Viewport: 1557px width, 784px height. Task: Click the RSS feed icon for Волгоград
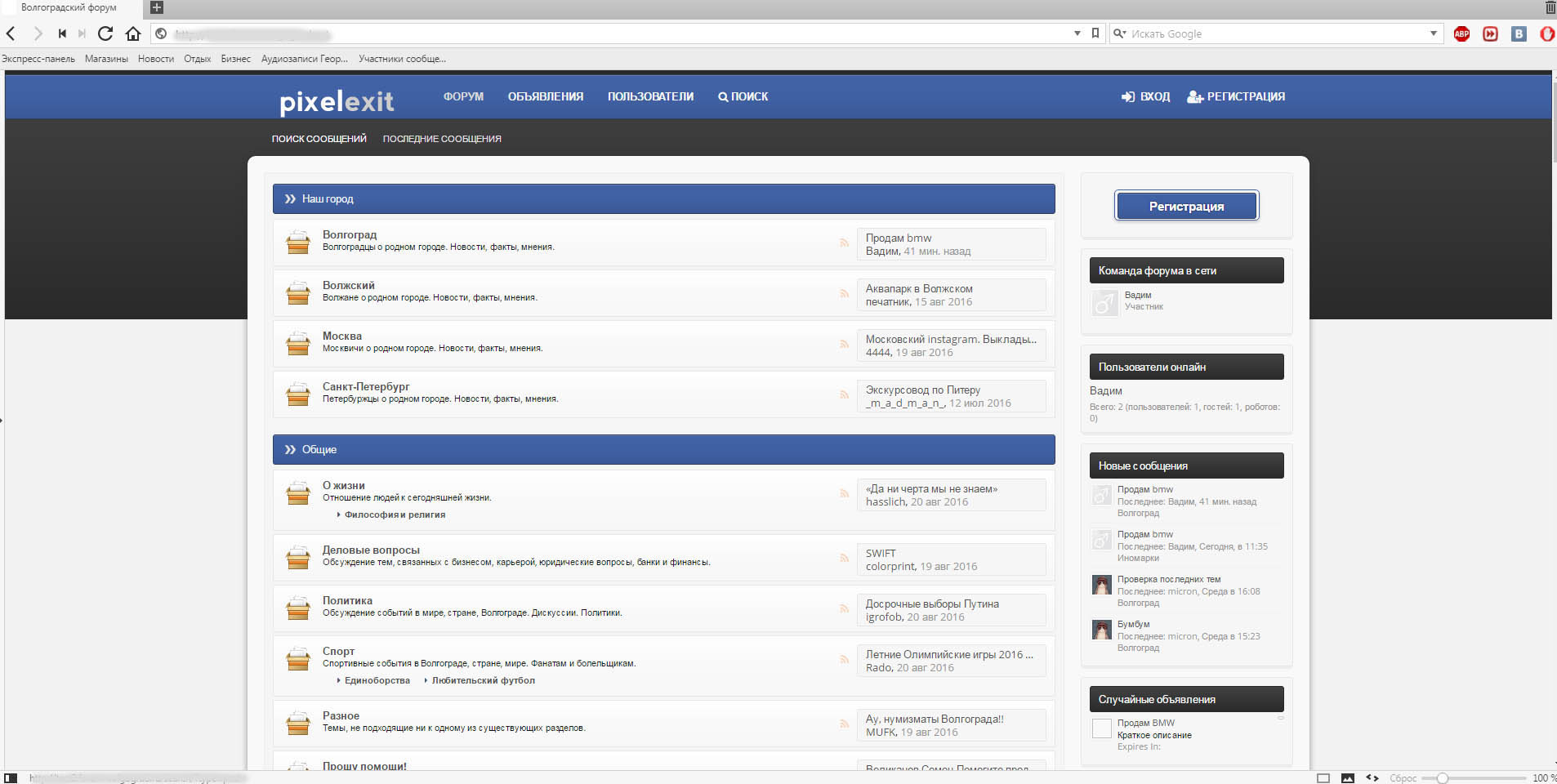point(844,243)
